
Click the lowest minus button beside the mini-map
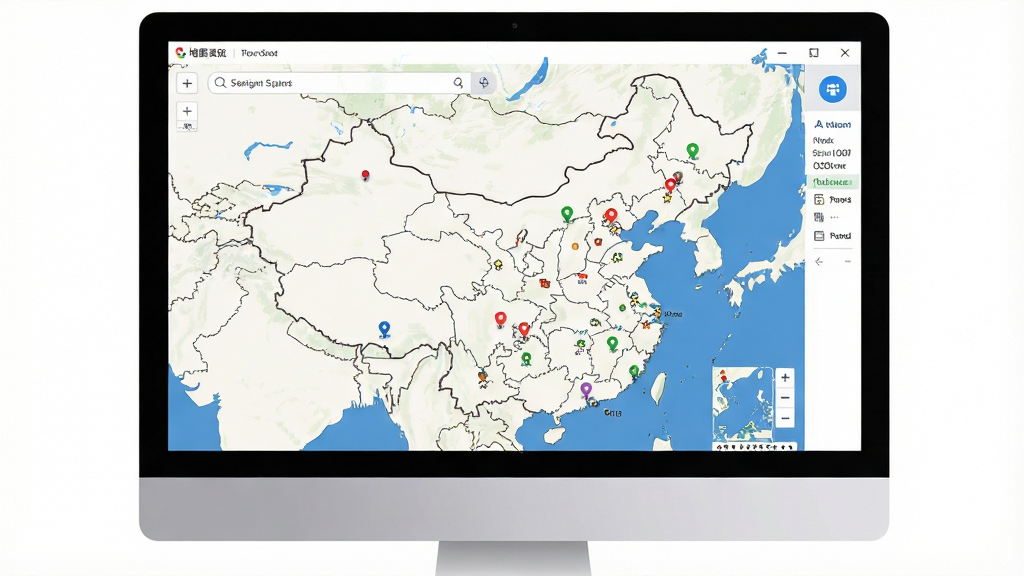click(x=785, y=418)
